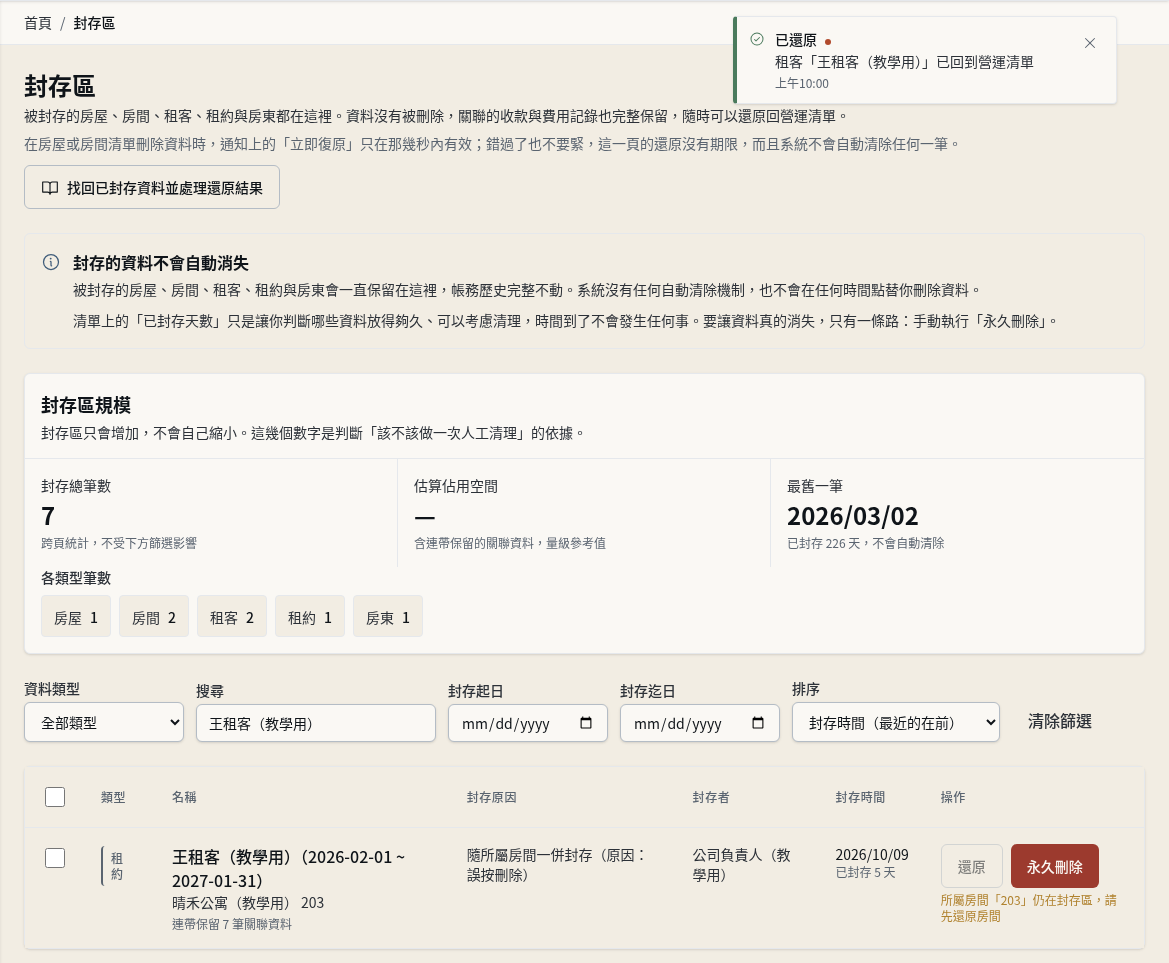The image size is (1169, 963).
Task: Go to 首頁 breadcrumb
Action: pyautogui.click(x=38, y=23)
